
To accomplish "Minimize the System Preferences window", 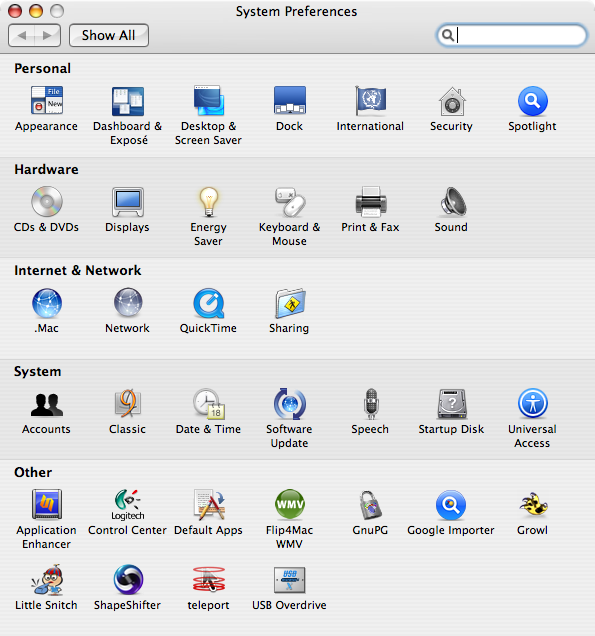I will (36, 11).
